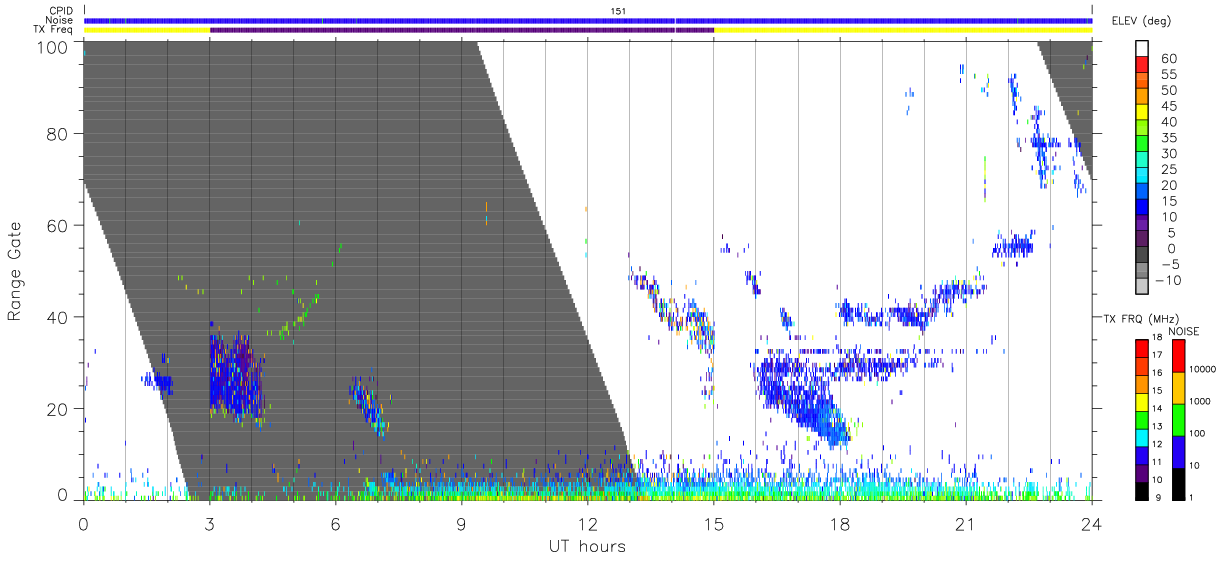This screenshot has width=1228, height=567.
Task: Click the '24' tick on UT hours axis
Action: click(x=1091, y=523)
